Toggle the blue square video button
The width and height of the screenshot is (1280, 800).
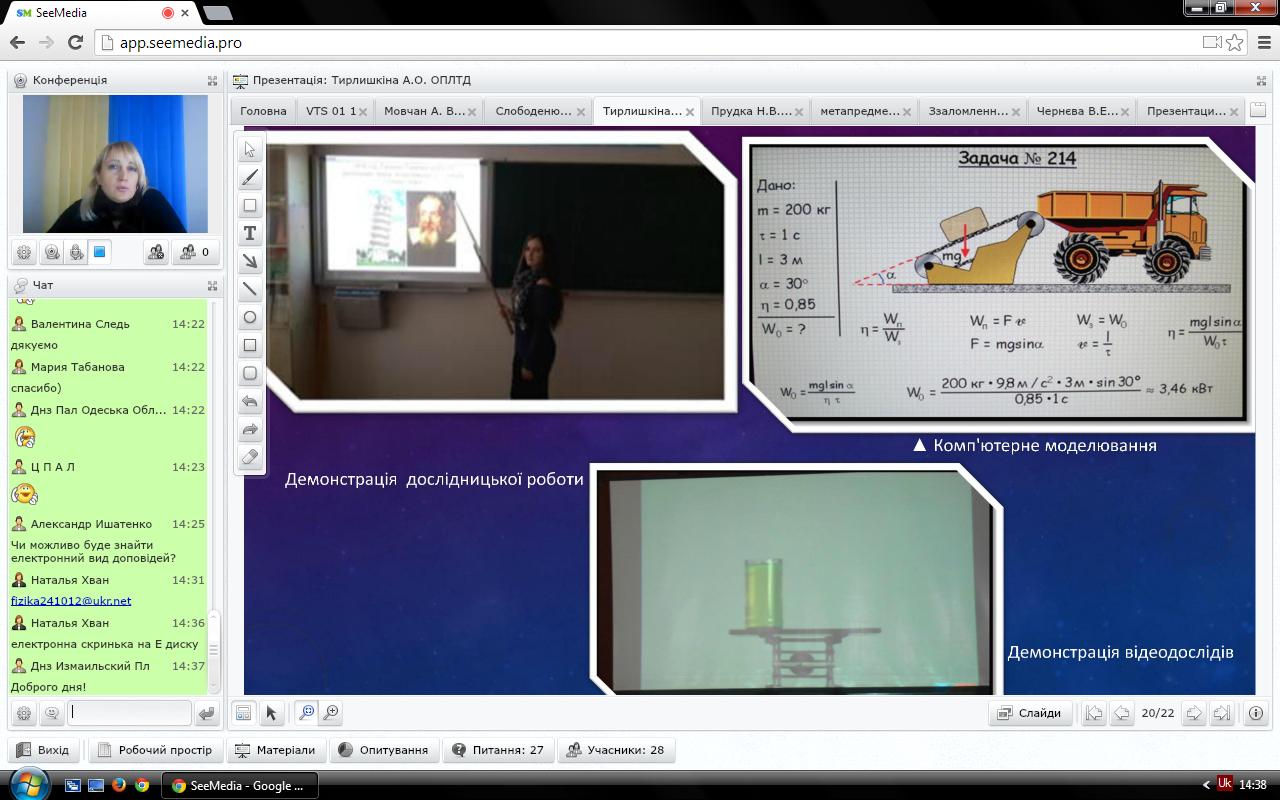pyautogui.click(x=100, y=253)
